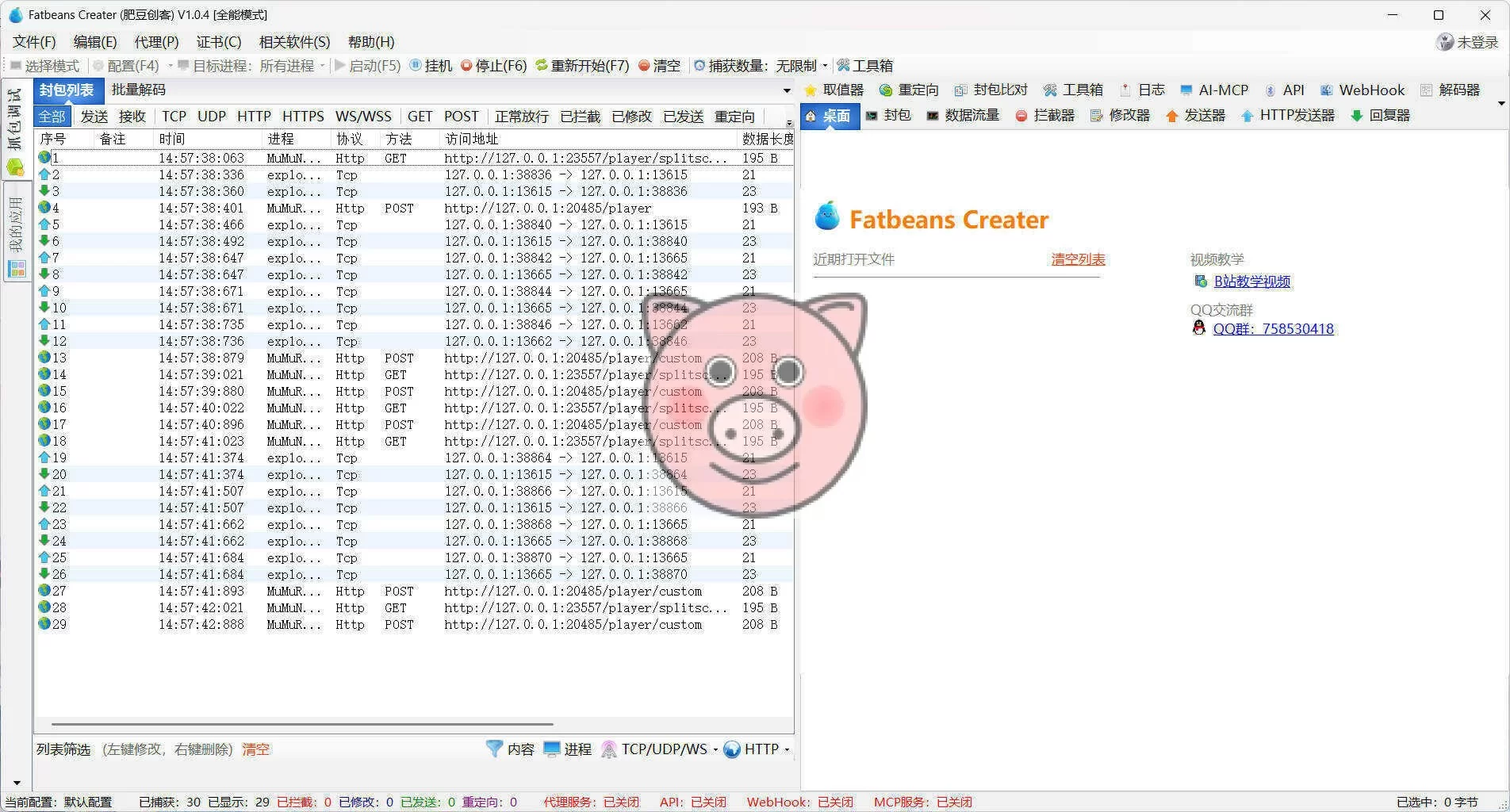Click the 挂机 toolbar button
The height and width of the screenshot is (812, 1510).
[x=431, y=66]
